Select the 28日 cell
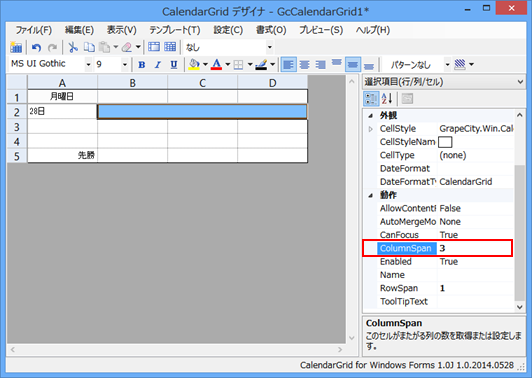The image size is (532, 378). 62,112
